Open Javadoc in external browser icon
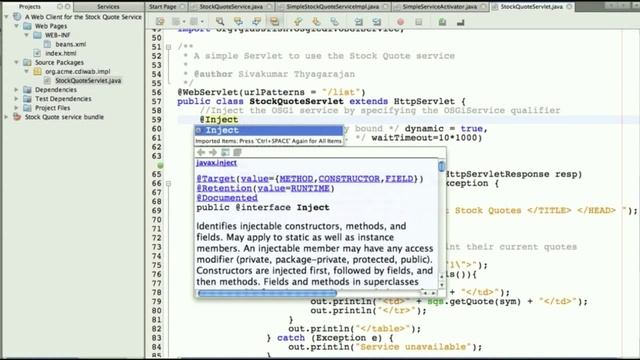This screenshot has height=360, width=640. pyautogui.click(x=225, y=152)
